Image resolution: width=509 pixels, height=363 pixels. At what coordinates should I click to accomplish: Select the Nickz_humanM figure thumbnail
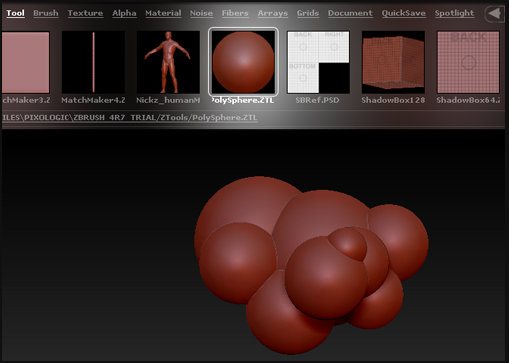[x=168, y=62]
